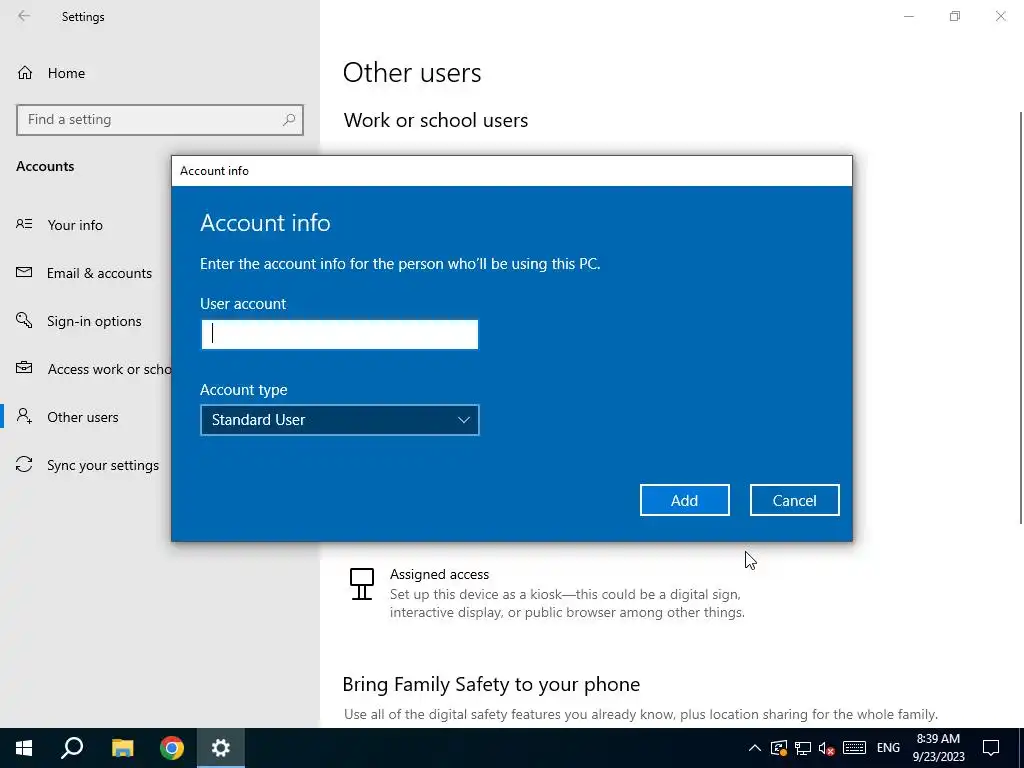Open Email & accounts settings

(86, 273)
